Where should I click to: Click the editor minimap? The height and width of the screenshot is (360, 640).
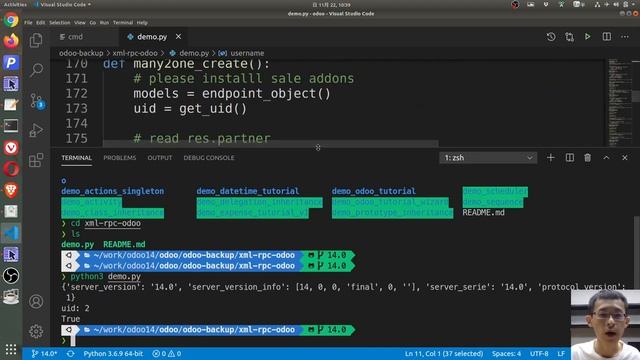[620, 102]
